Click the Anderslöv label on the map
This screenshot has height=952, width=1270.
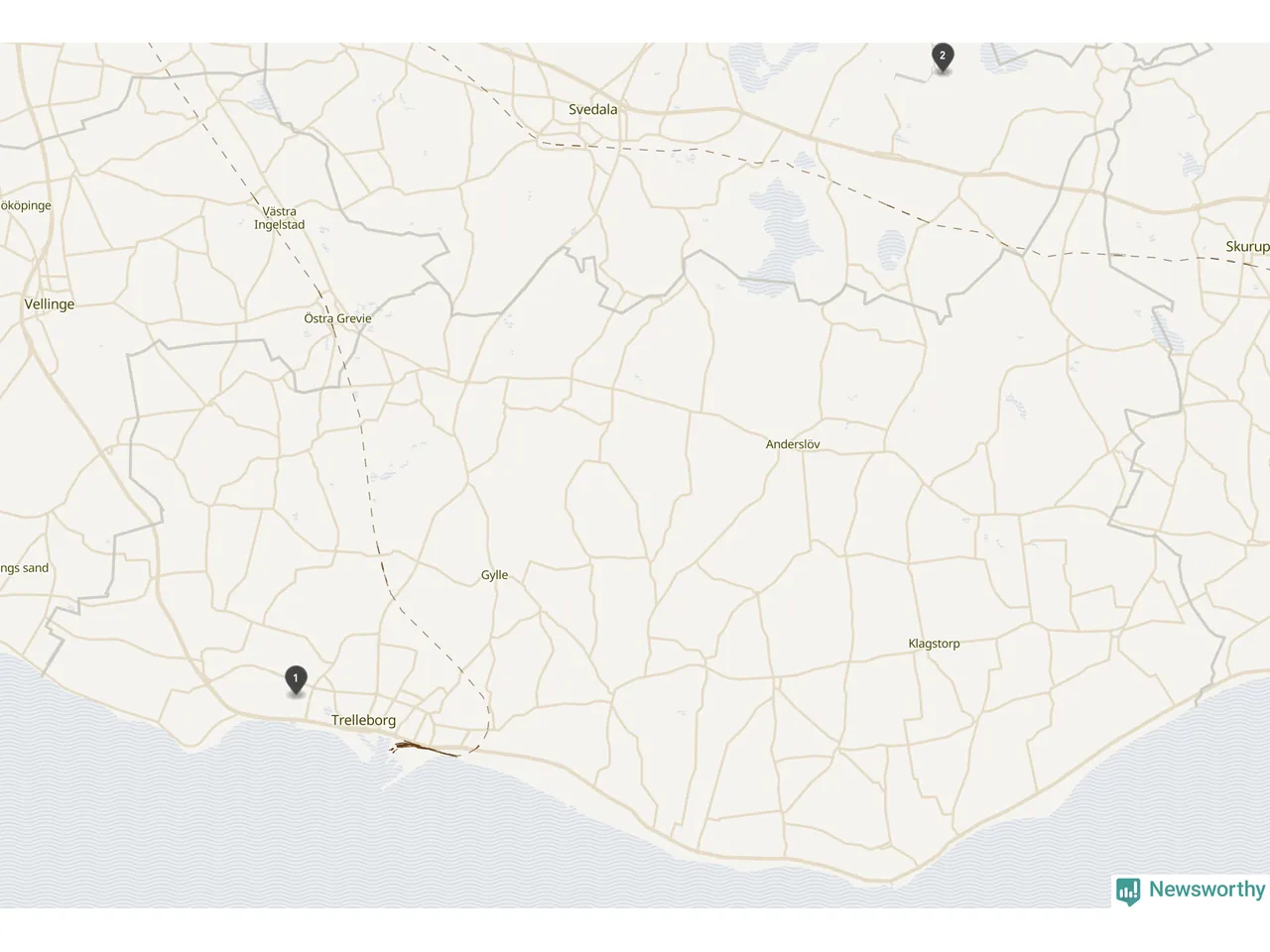[x=793, y=444]
